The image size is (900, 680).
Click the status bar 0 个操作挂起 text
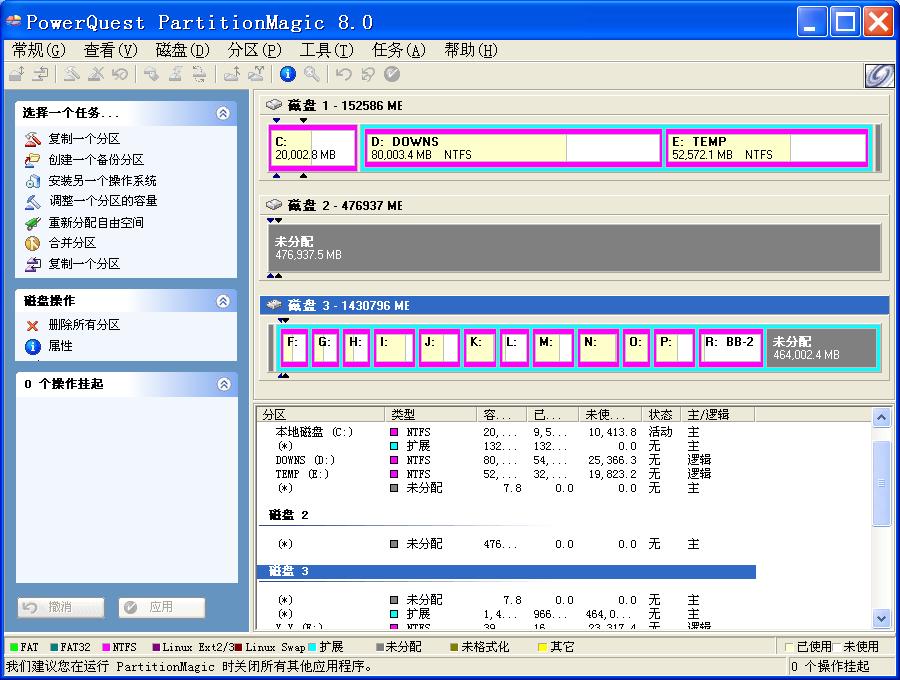pyautogui.click(x=830, y=666)
